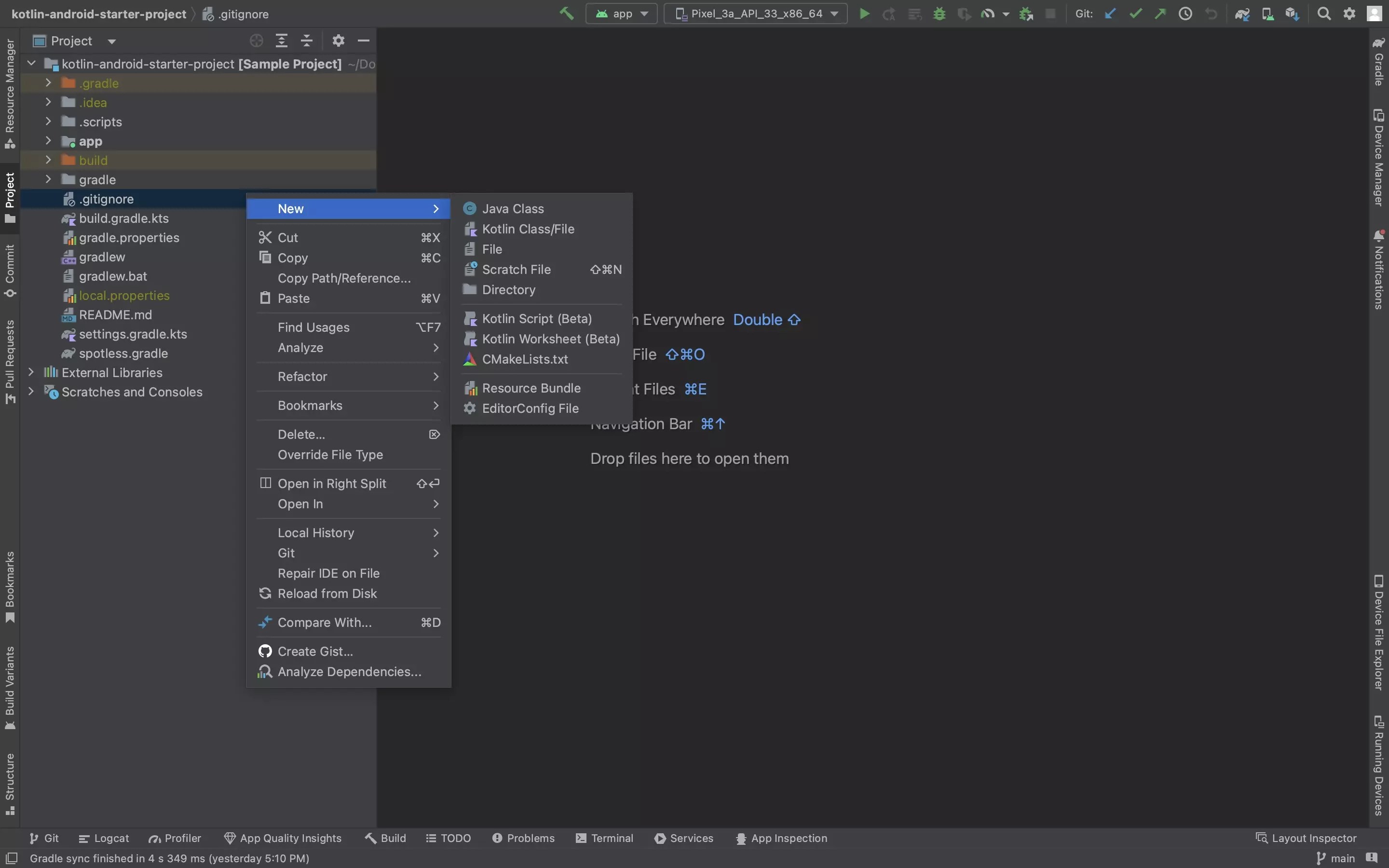Click the hammer Make Project icon
1389x868 pixels.
[x=567, y=14]
